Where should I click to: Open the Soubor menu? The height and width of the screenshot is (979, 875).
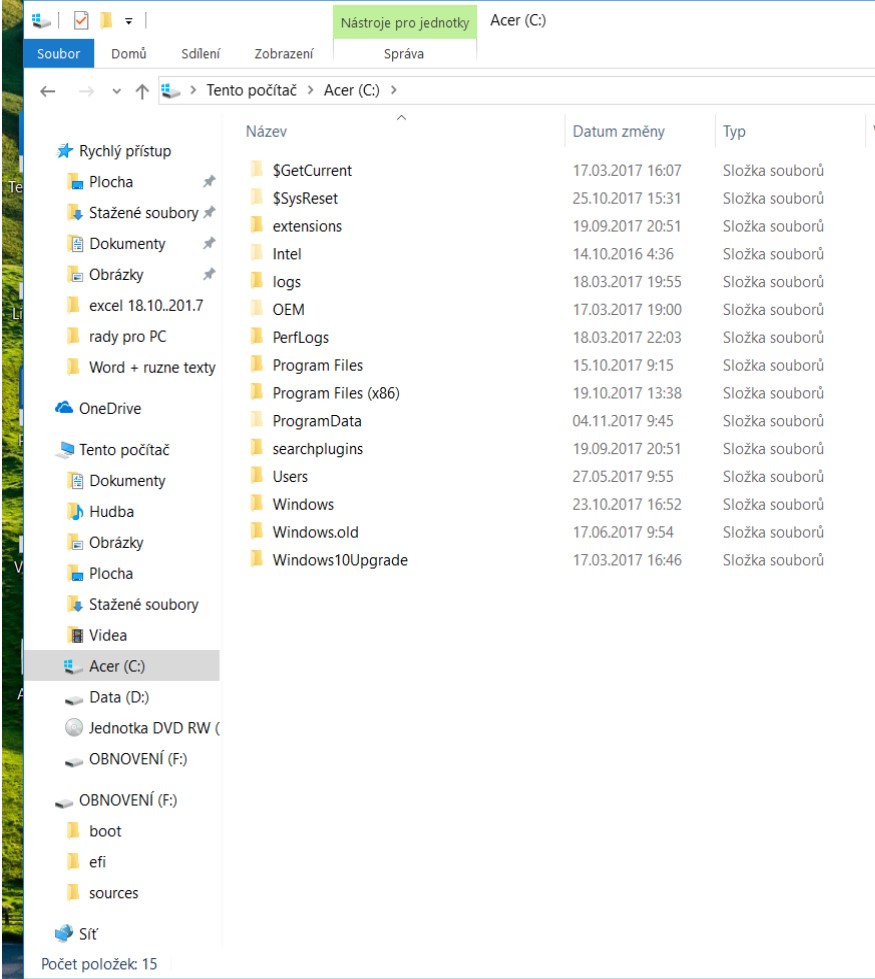tap(59, 54)
